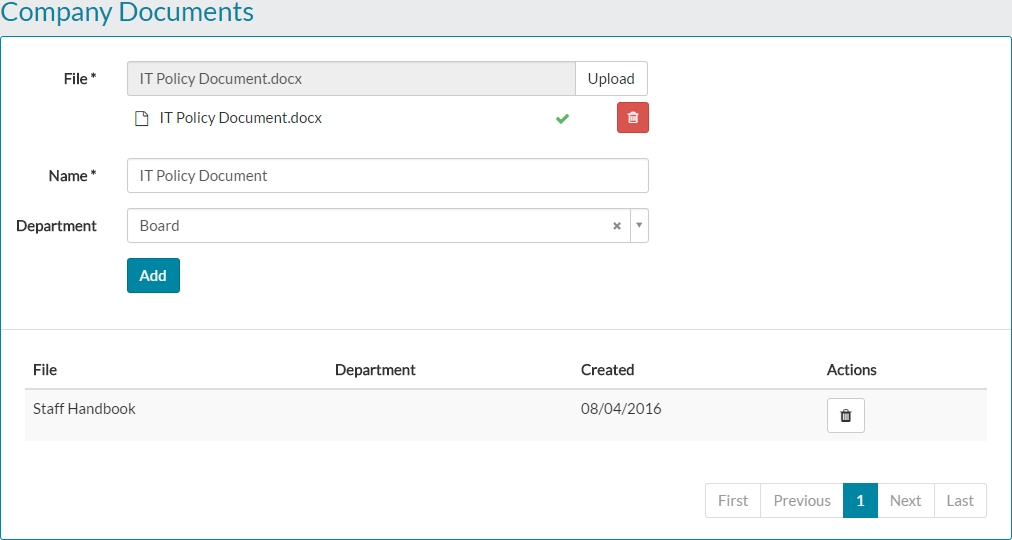This screenshot has height=540, width=1012.
Task: Click the green upload success checkmark
Action: 562,118
